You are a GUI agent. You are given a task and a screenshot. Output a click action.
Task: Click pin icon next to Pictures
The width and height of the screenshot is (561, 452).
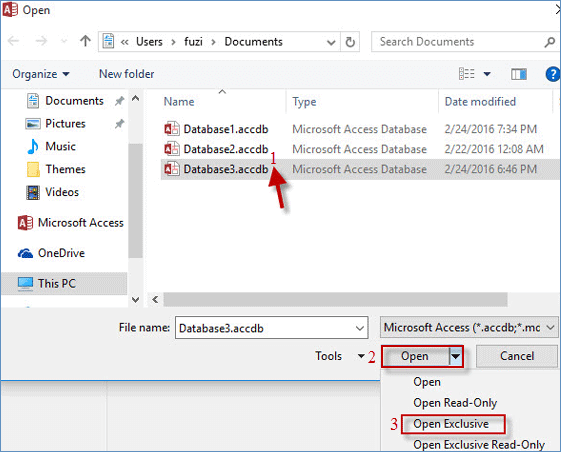[x=119, y=124]
